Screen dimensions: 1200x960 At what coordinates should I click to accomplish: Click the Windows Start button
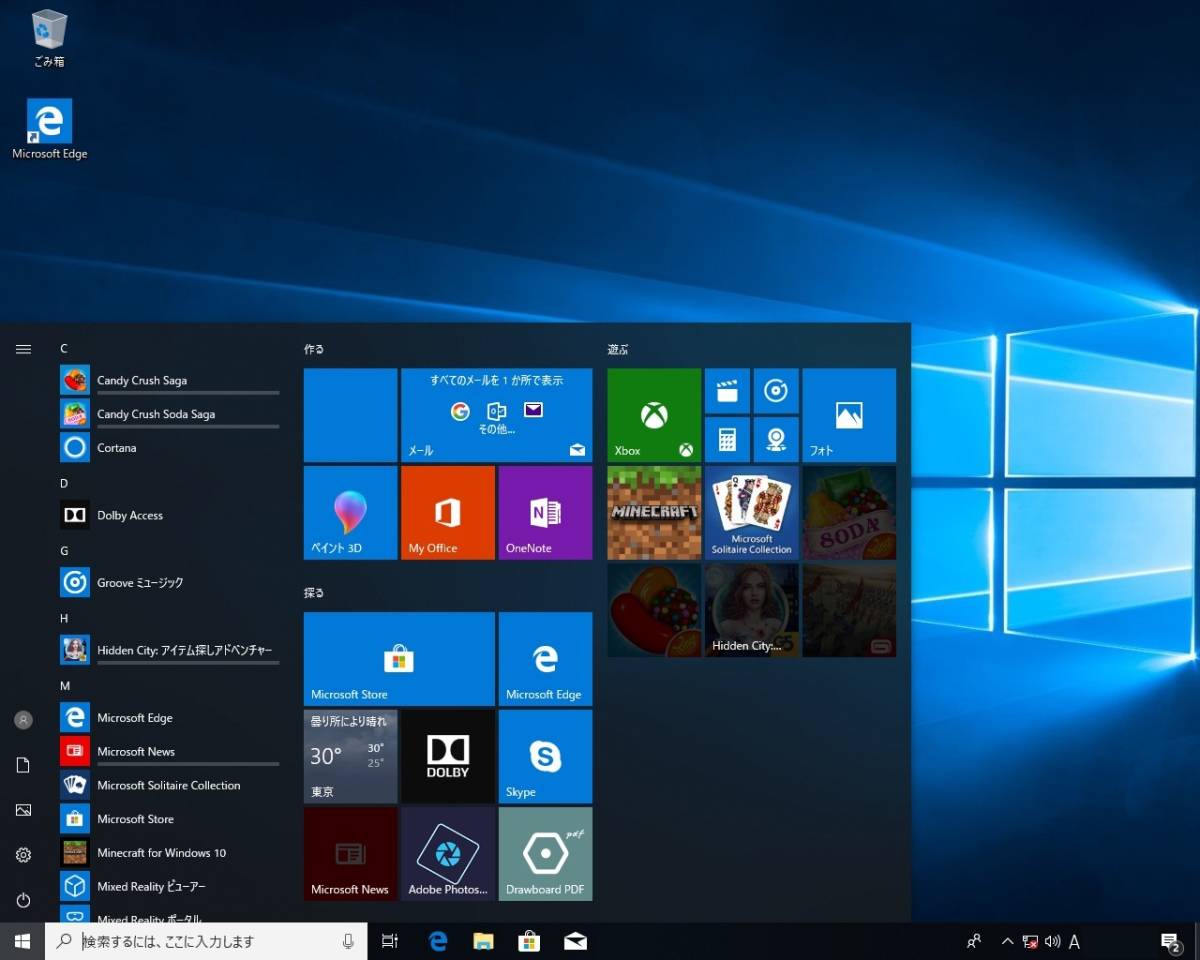22,941
